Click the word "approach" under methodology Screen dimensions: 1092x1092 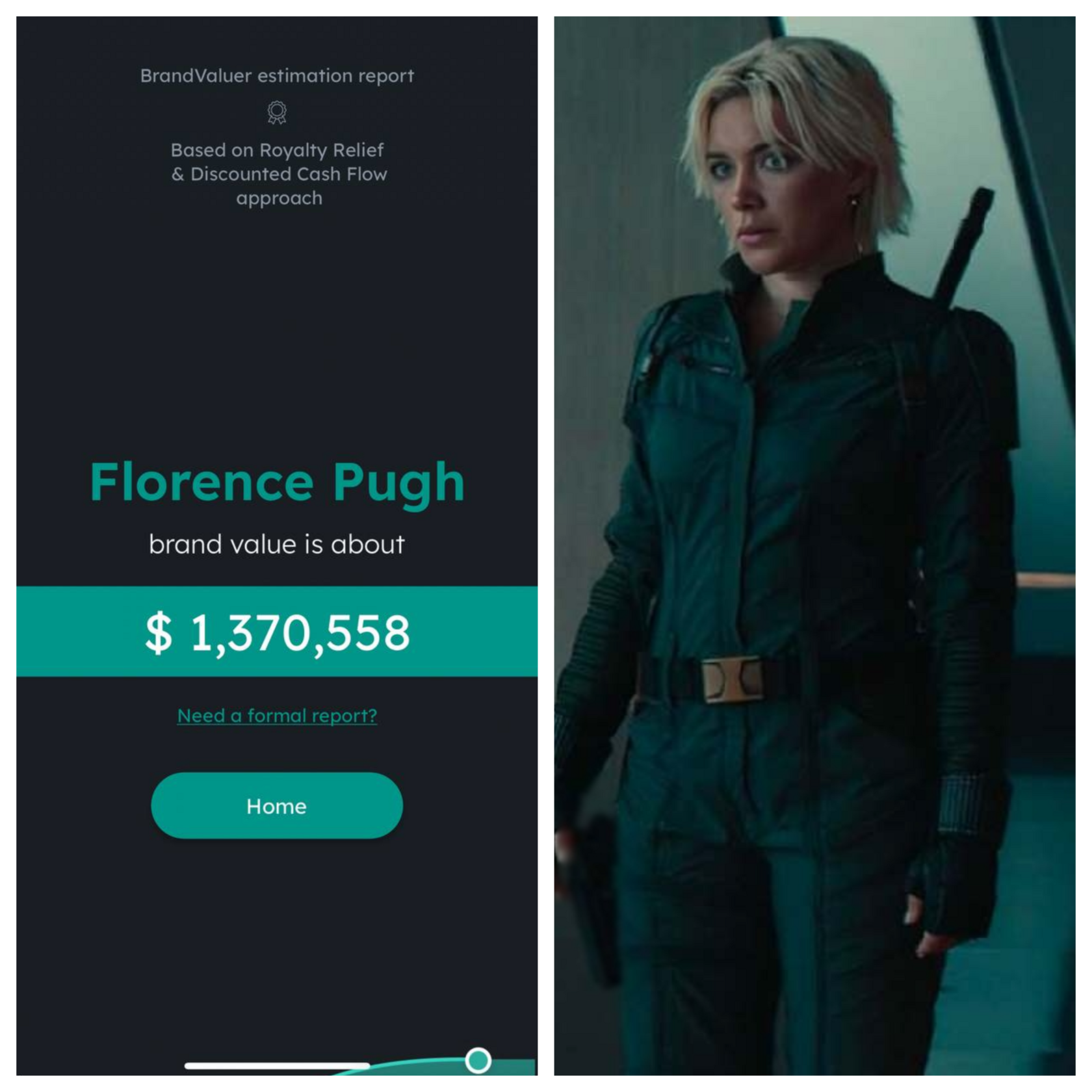coord(279,199)
